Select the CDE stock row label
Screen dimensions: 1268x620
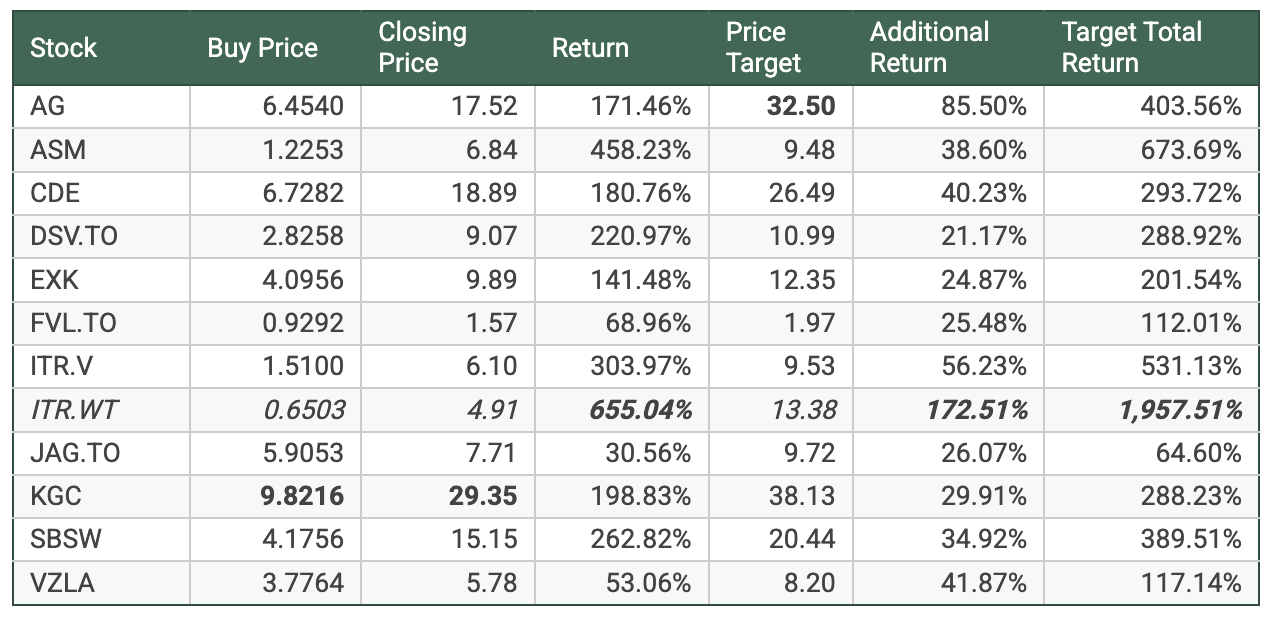(x=55, y=193)
